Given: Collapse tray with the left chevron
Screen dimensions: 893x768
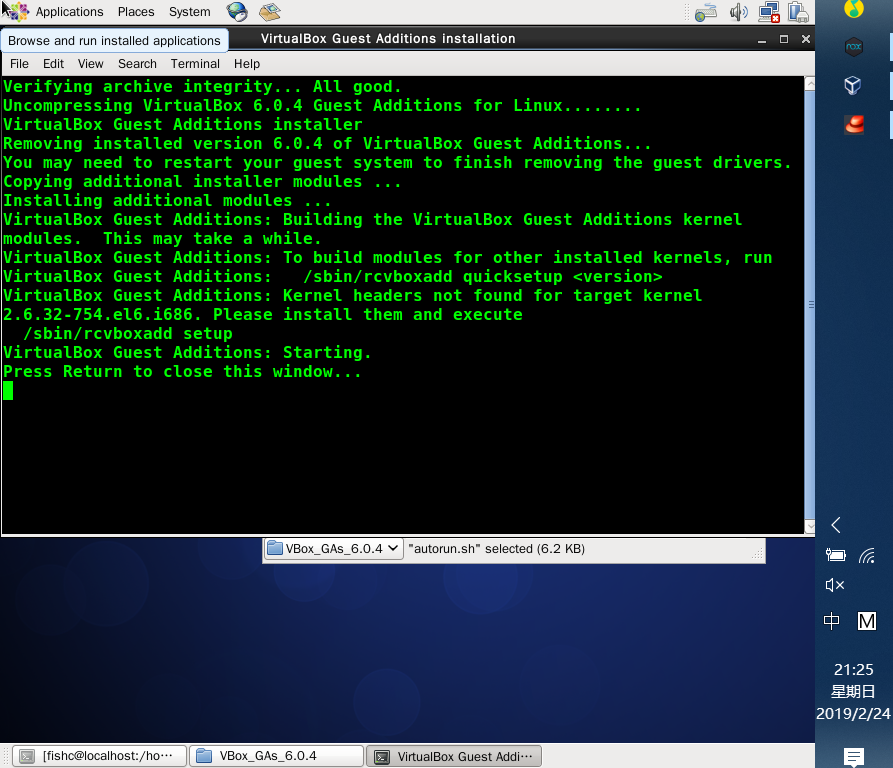Looking at the screenshot, I should click(x=835, y=525).
